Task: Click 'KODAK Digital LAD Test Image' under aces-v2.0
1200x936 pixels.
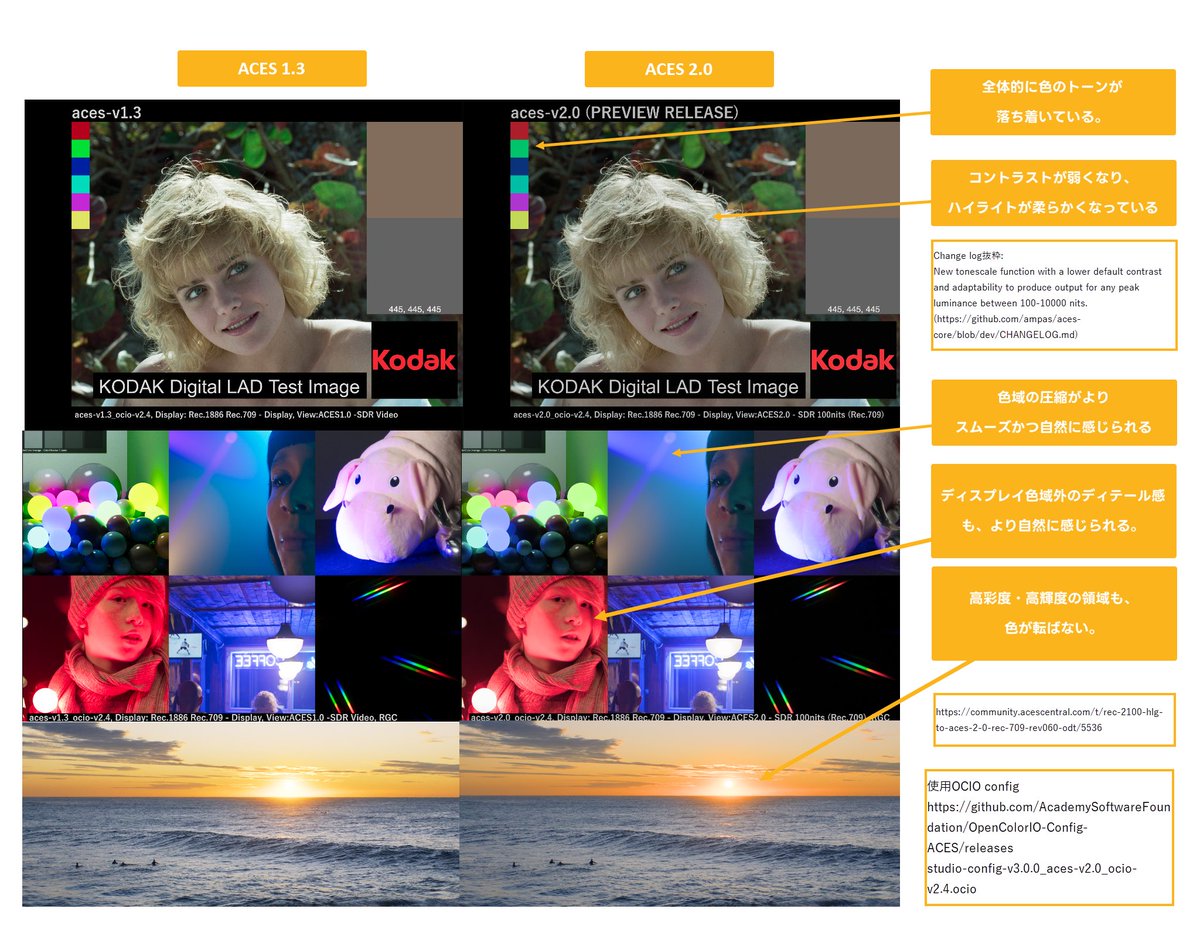Action: coord(668,386)
